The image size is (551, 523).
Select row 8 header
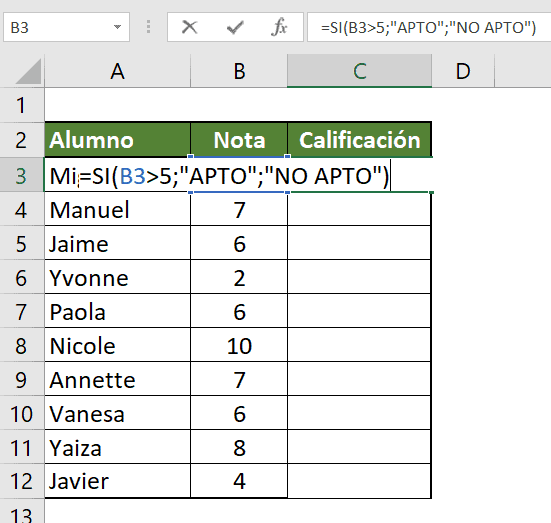point(22,346)
